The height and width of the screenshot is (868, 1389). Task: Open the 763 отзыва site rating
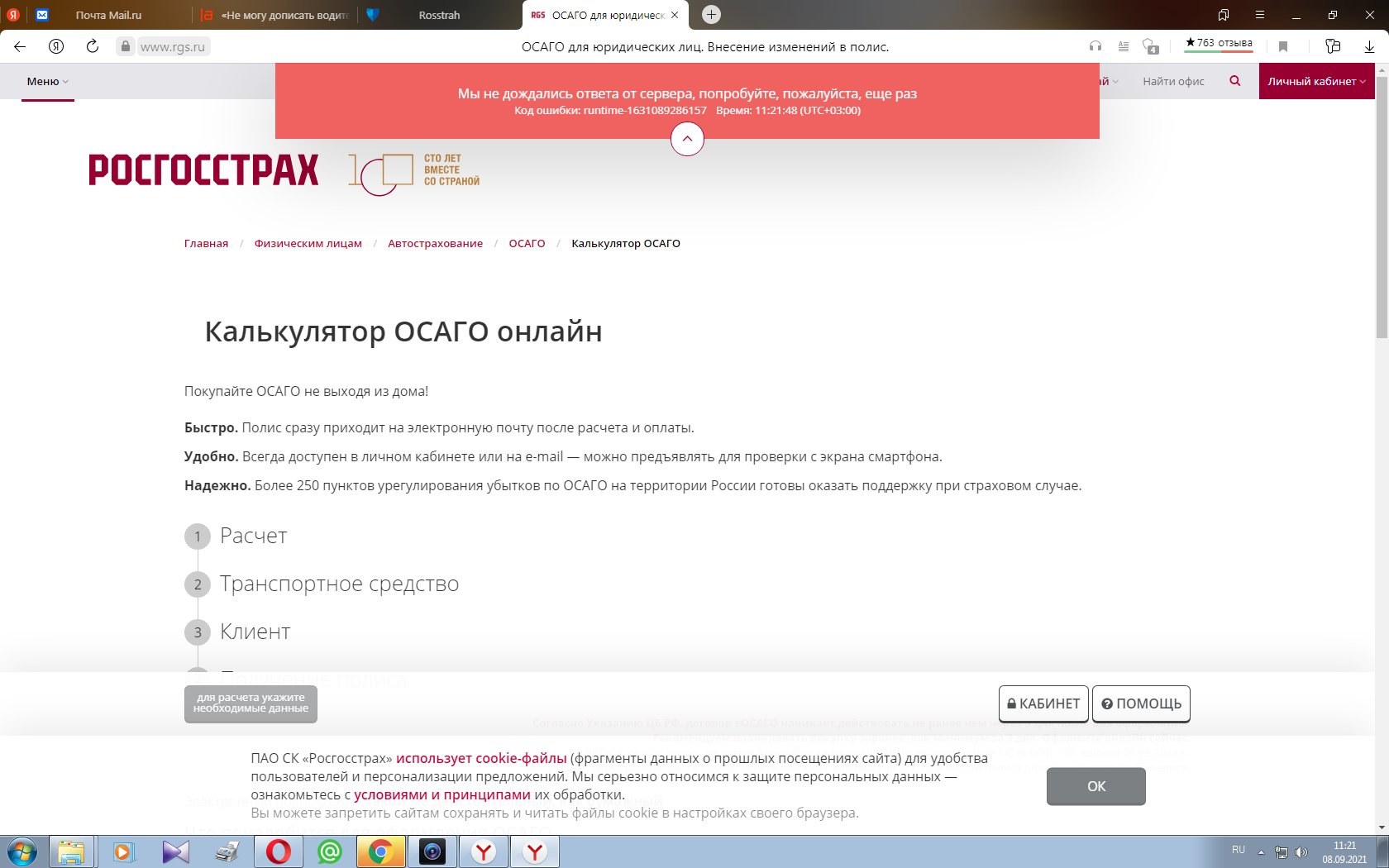1219,44
